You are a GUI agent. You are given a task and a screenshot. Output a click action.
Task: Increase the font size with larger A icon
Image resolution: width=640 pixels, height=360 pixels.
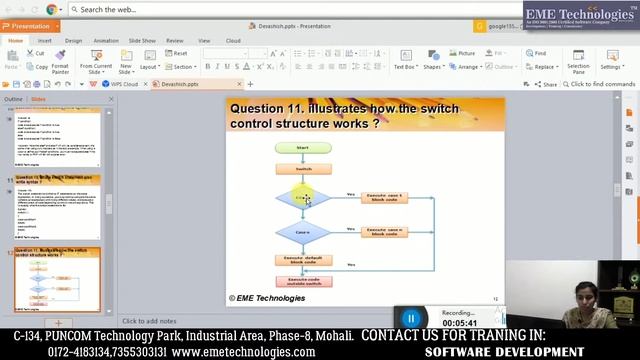tap(273, 53)
